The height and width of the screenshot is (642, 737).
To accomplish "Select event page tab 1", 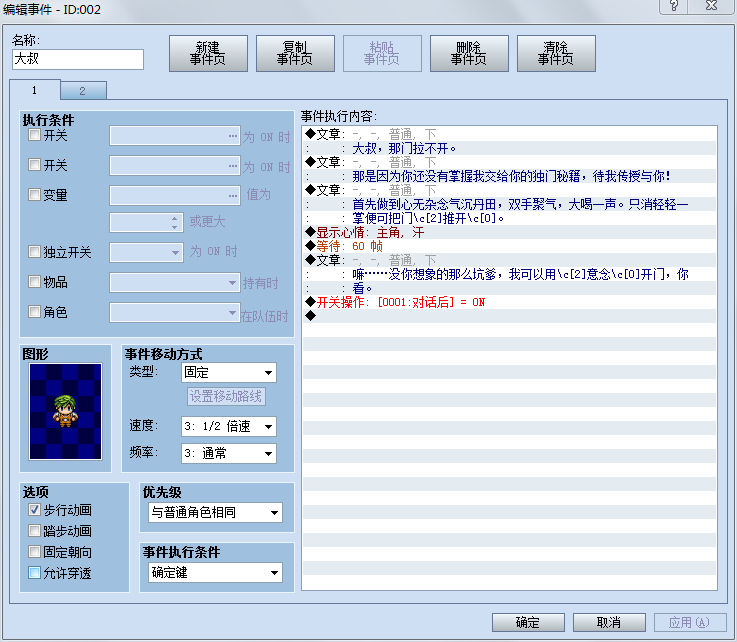I will (35, 90).
